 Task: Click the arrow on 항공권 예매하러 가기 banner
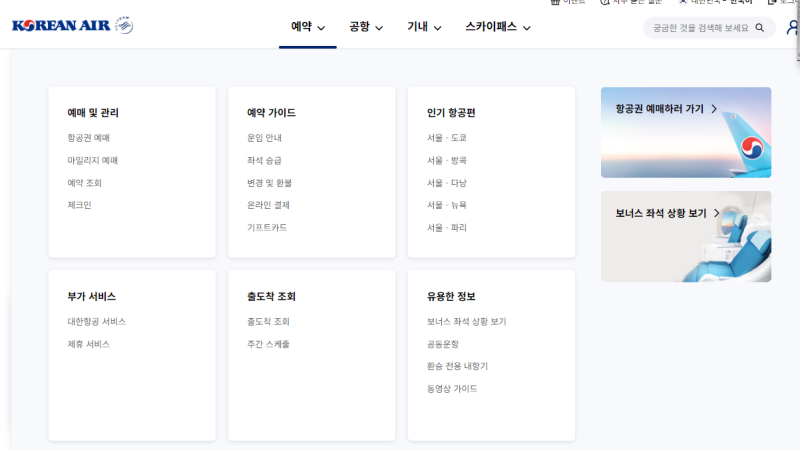click(714, 109)
